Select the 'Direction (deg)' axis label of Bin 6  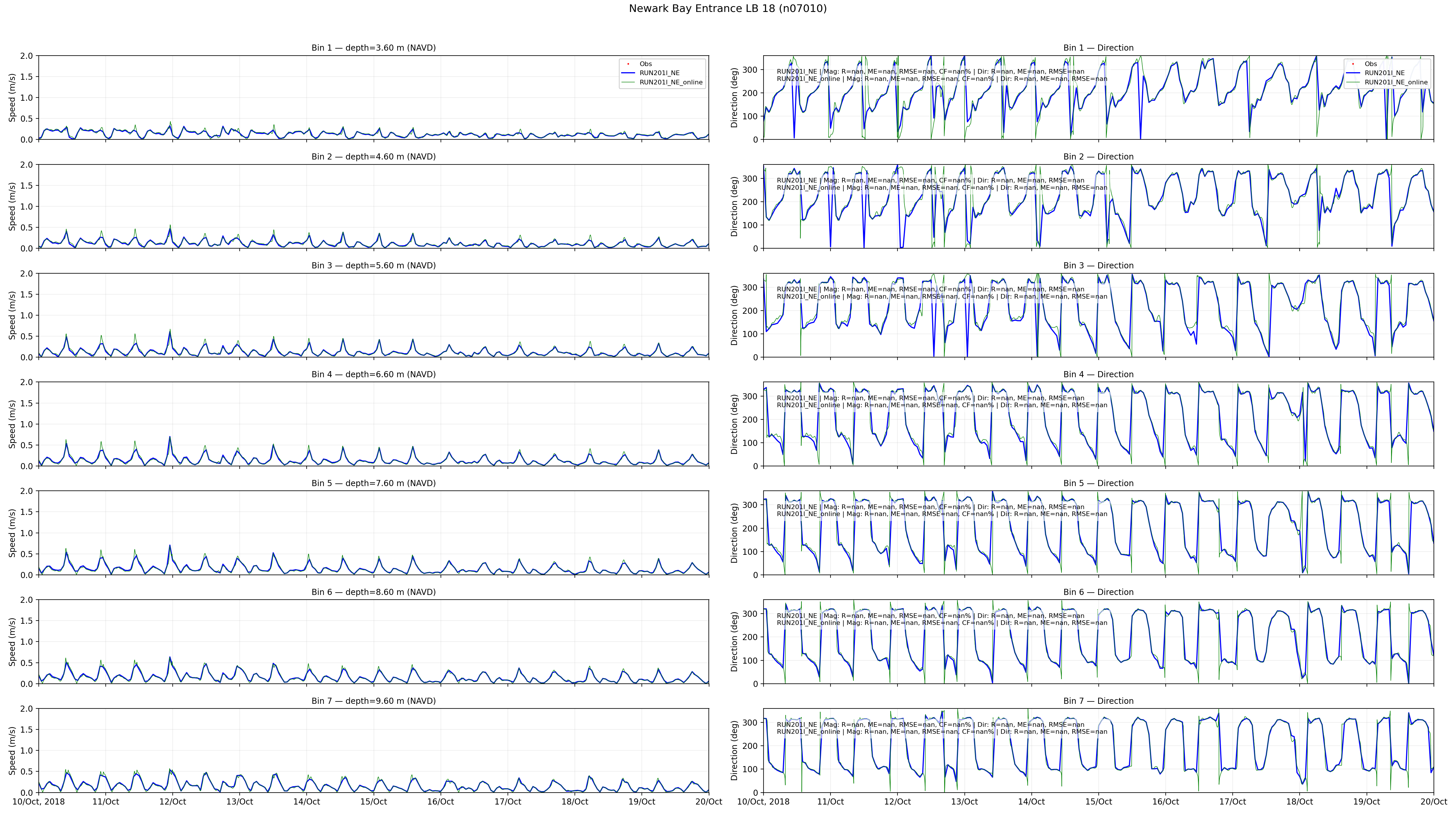point(735,642)
